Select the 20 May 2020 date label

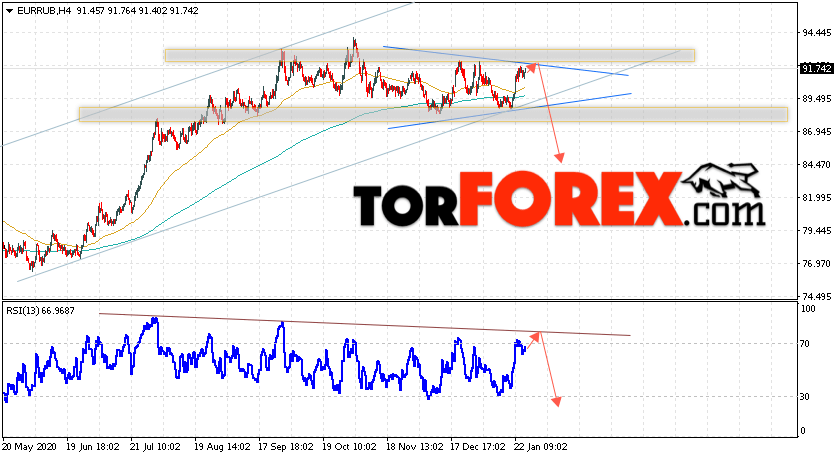[x=30, y=446]
